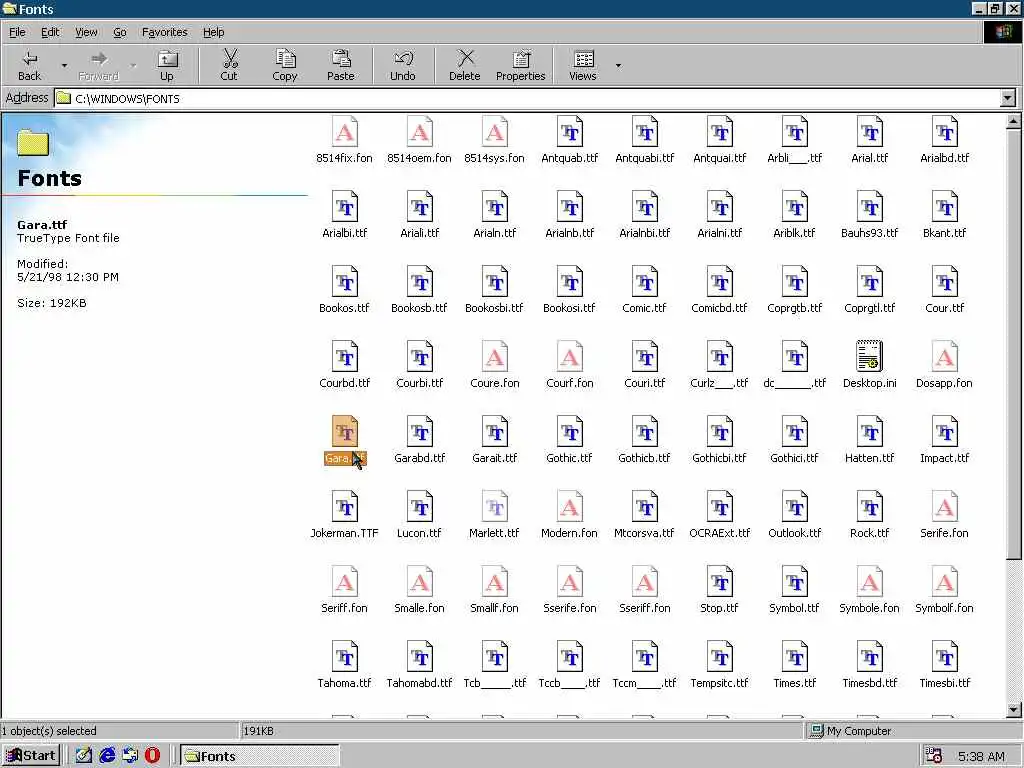Select the Times.ttf font icon
The height and width of the screenshot is (768, 1024).
(x=795, y=665)
